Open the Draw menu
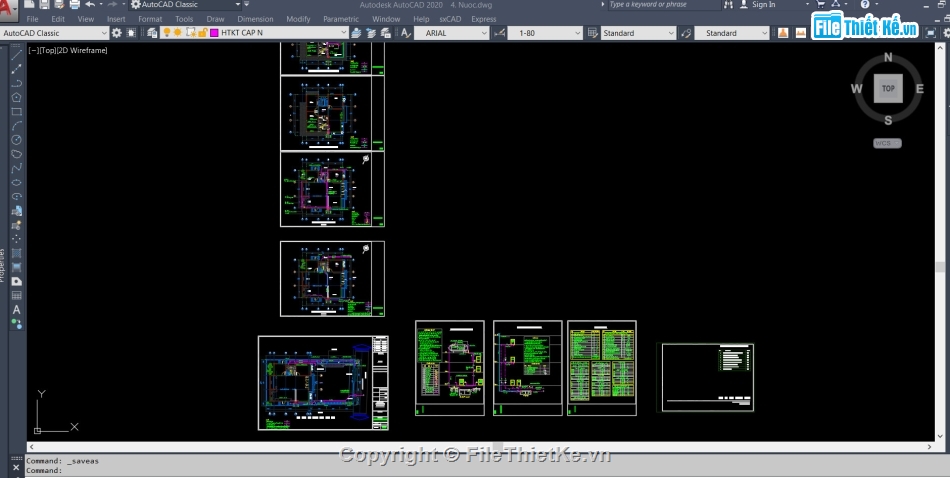 click(x=215, y=19)
